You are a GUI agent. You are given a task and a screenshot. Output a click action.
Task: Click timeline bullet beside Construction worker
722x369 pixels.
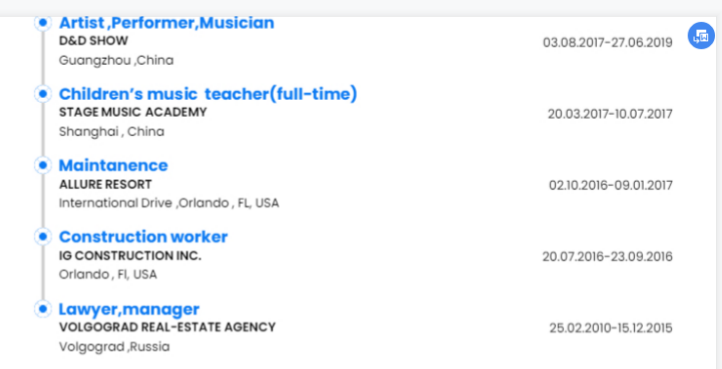(x=43, y=237)
